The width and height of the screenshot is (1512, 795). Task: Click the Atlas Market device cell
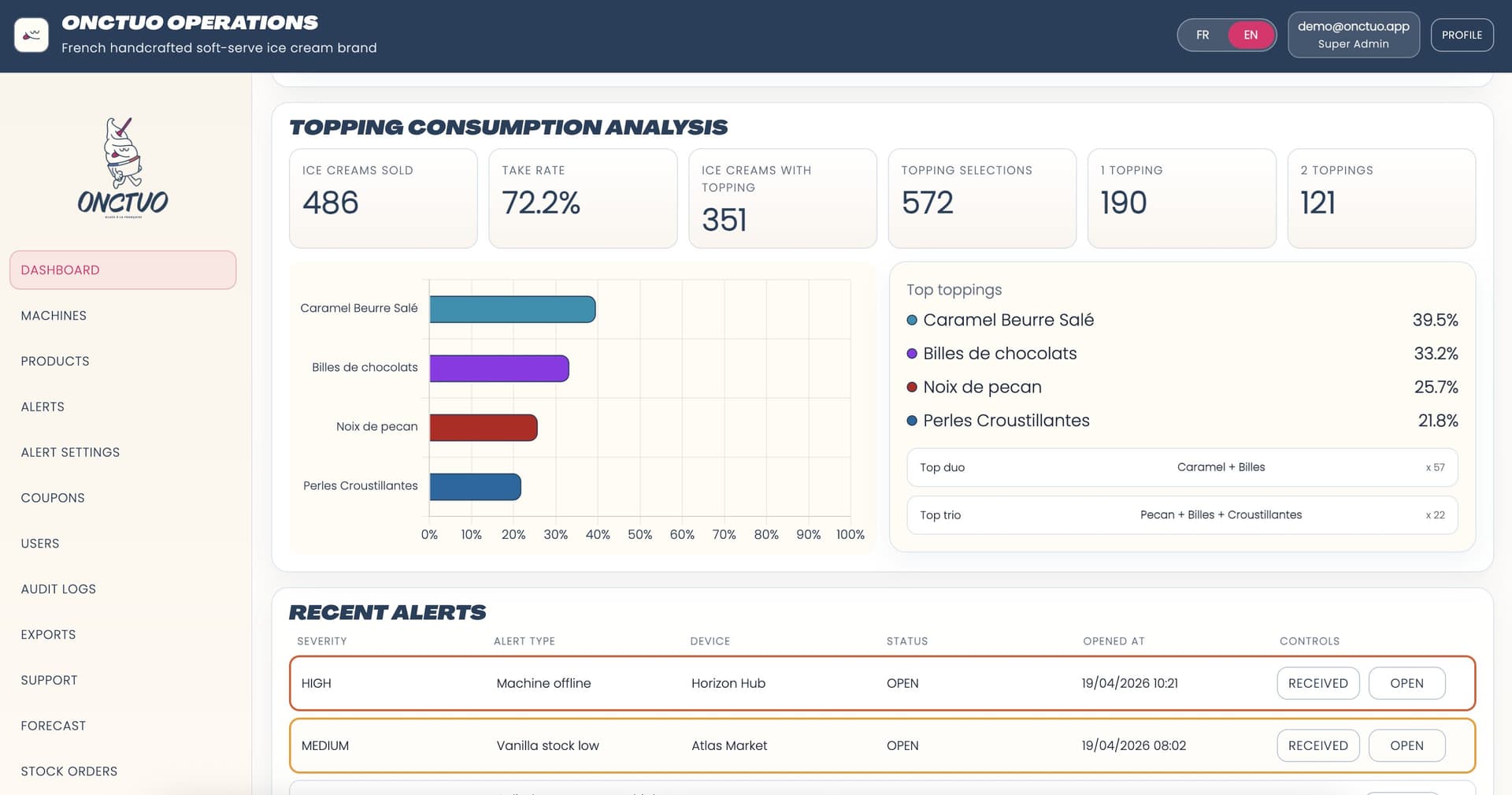tap(729, 745)
